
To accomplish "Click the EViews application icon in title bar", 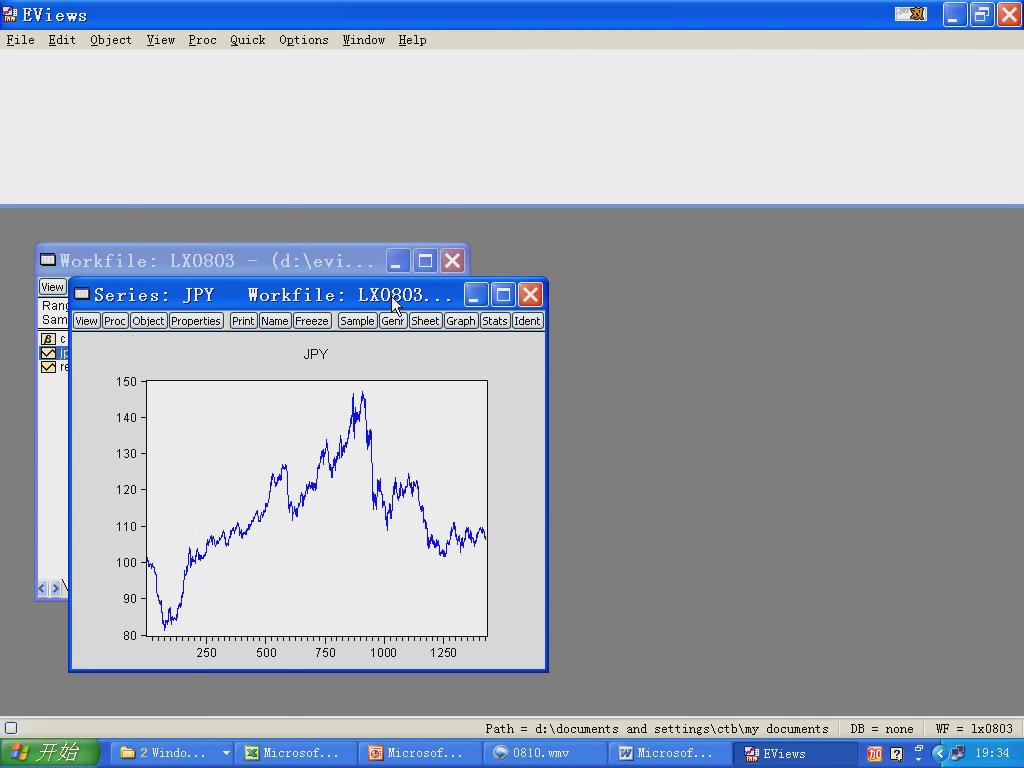I will (x=10, y=14).
